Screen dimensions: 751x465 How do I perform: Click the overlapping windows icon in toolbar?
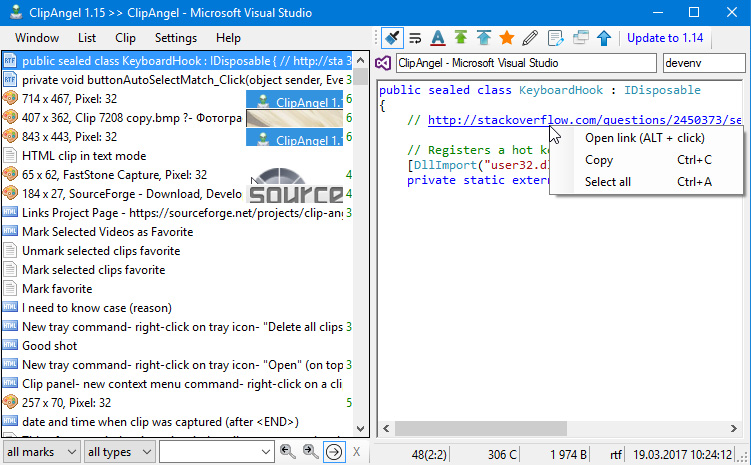pos(581,38)
